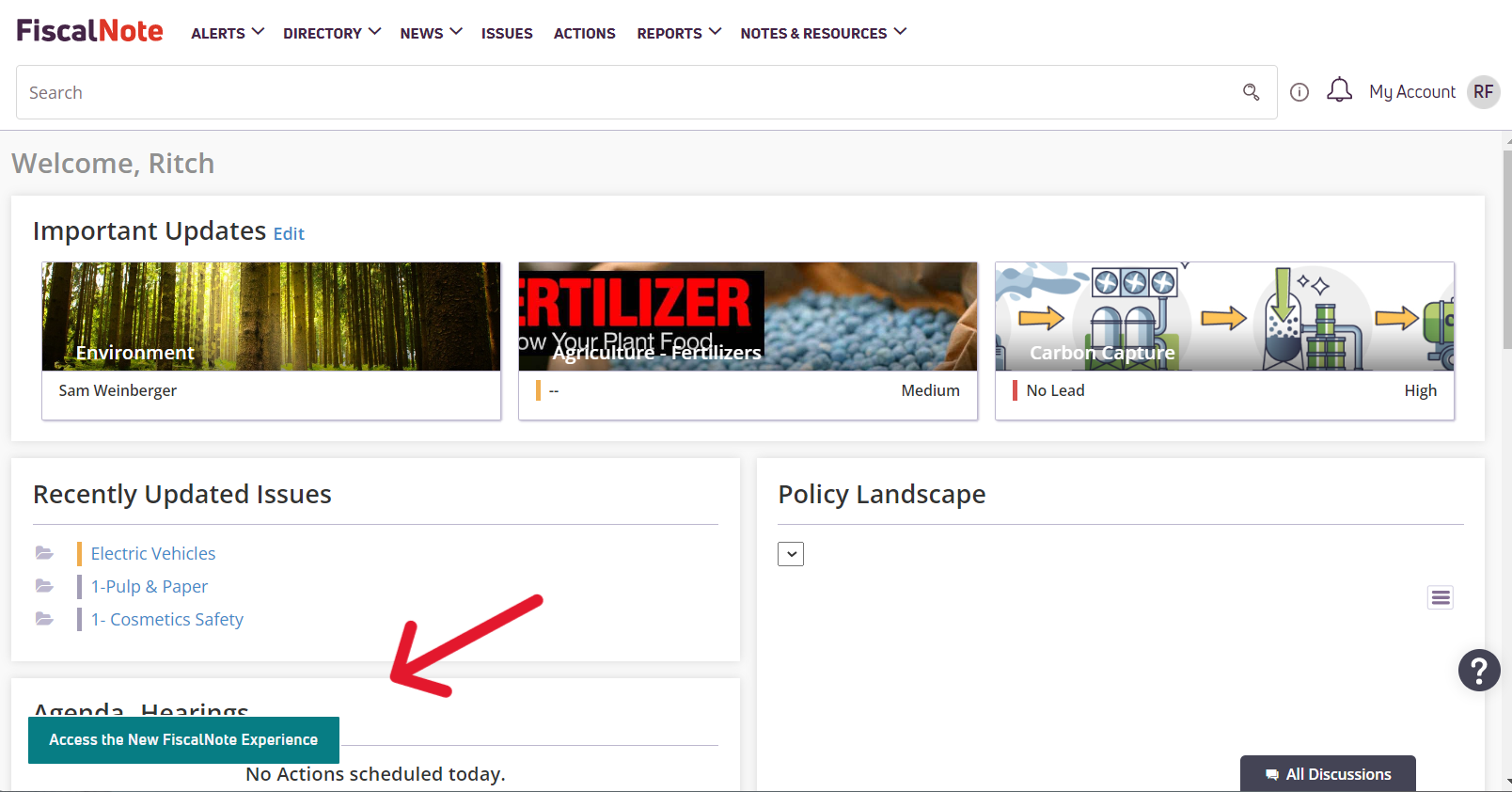Expand the News menu
The width and height of the screenshot is (1512, 792).
coord(431,33)
